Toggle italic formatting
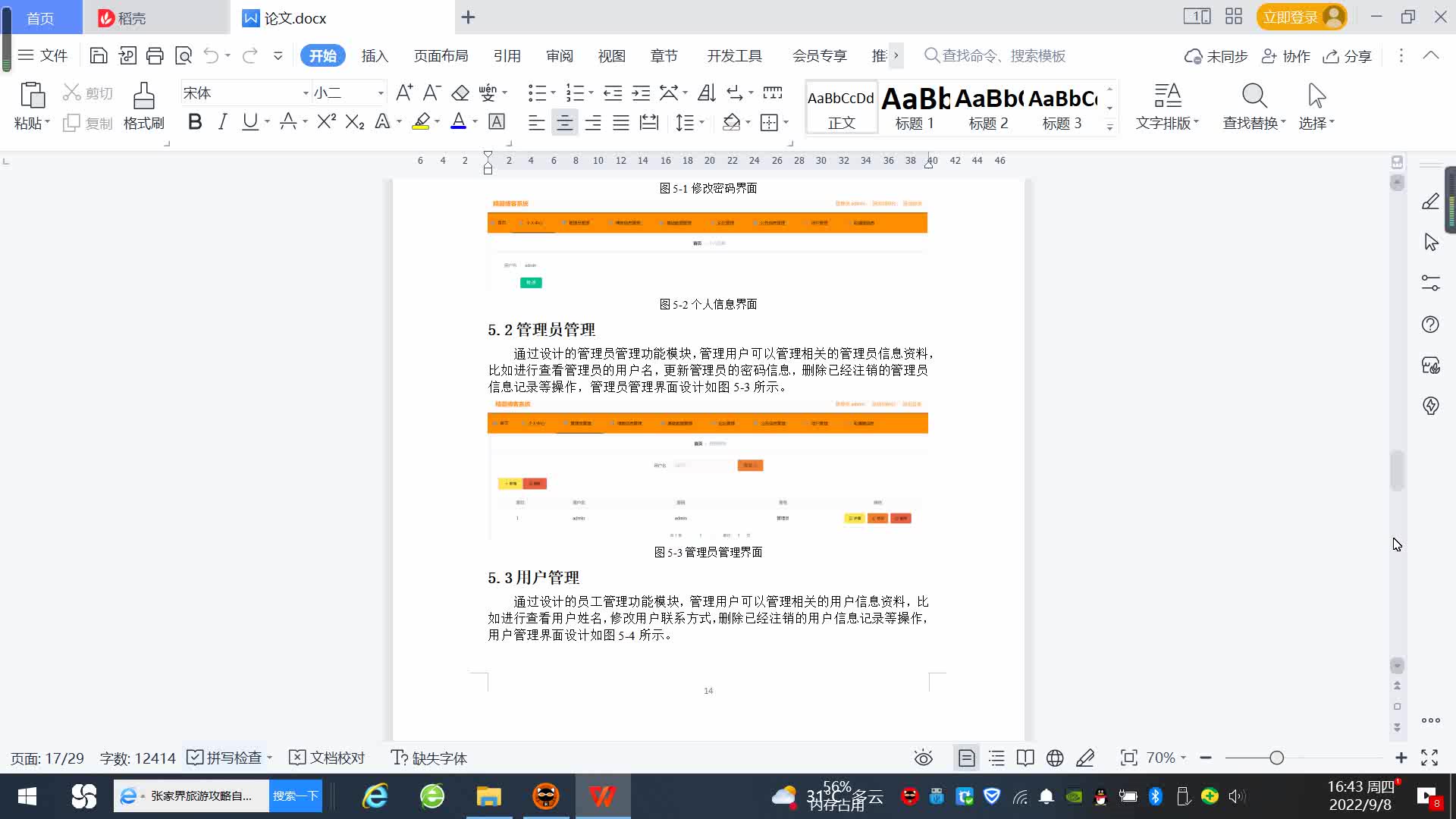 point(222,122)
